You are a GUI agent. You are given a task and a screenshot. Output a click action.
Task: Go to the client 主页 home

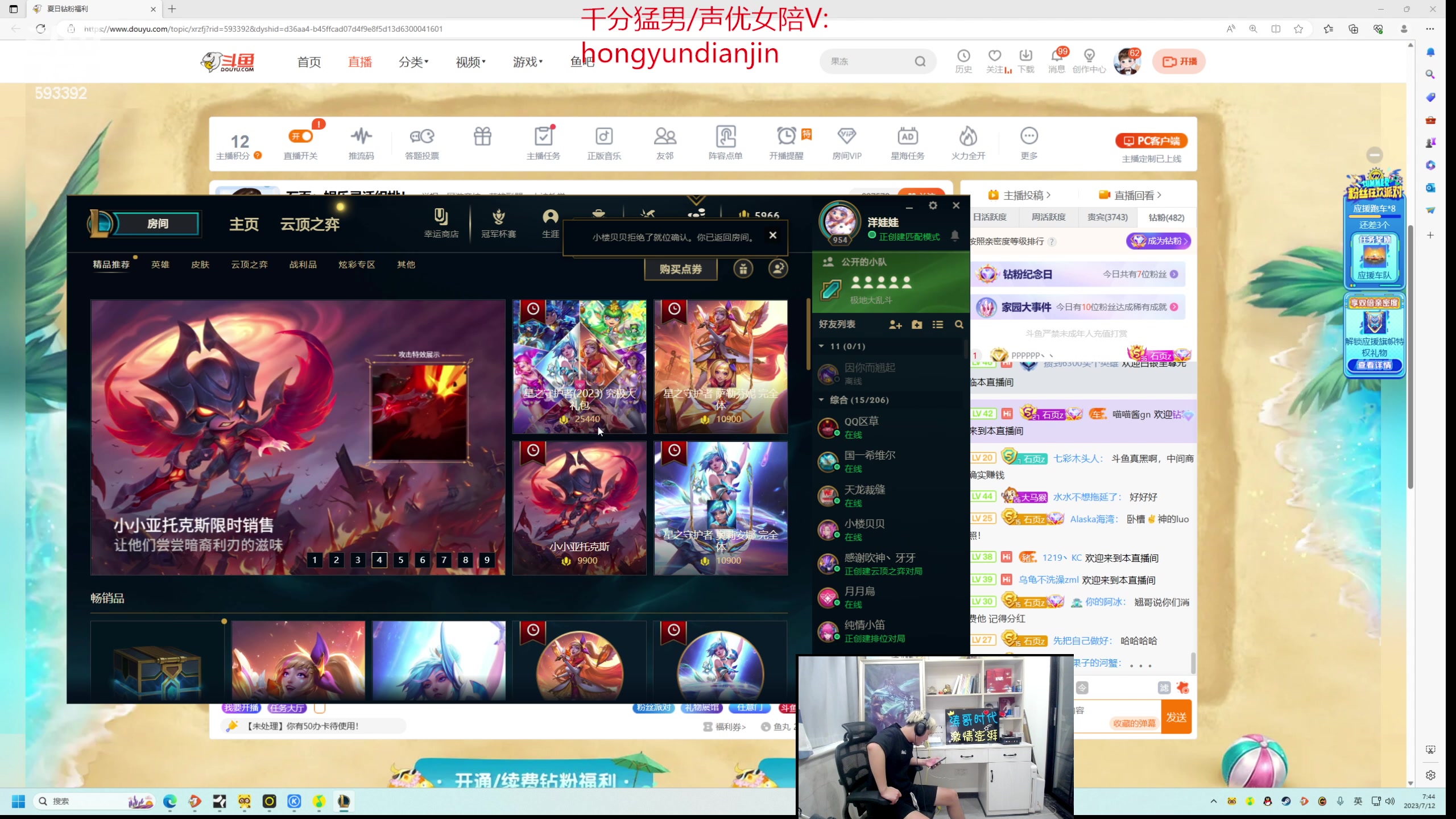[244, 224]
